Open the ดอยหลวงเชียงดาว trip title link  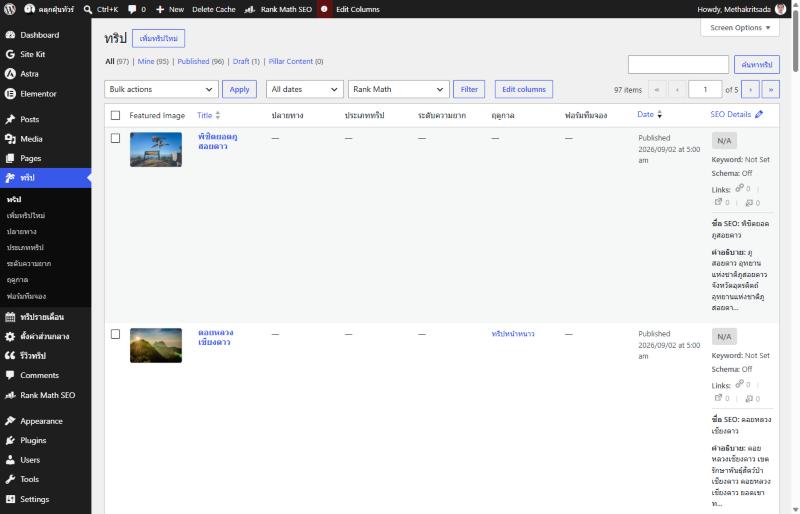pyautogui.click(x=216, y=337)
